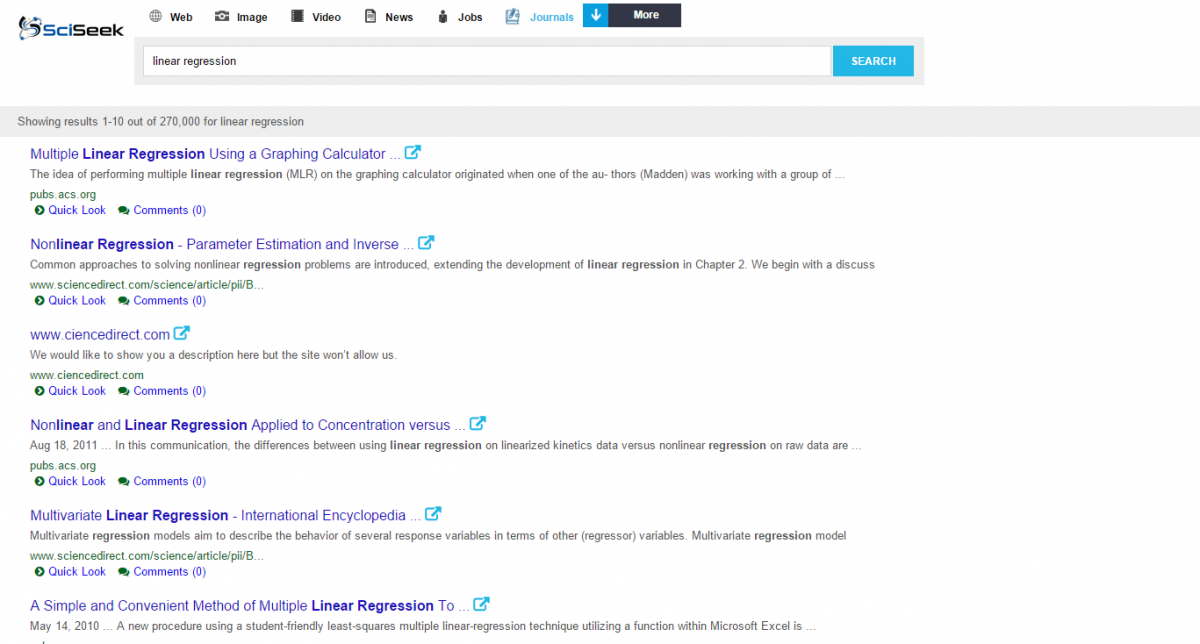Click the SEARCH button

coord(873,61)
